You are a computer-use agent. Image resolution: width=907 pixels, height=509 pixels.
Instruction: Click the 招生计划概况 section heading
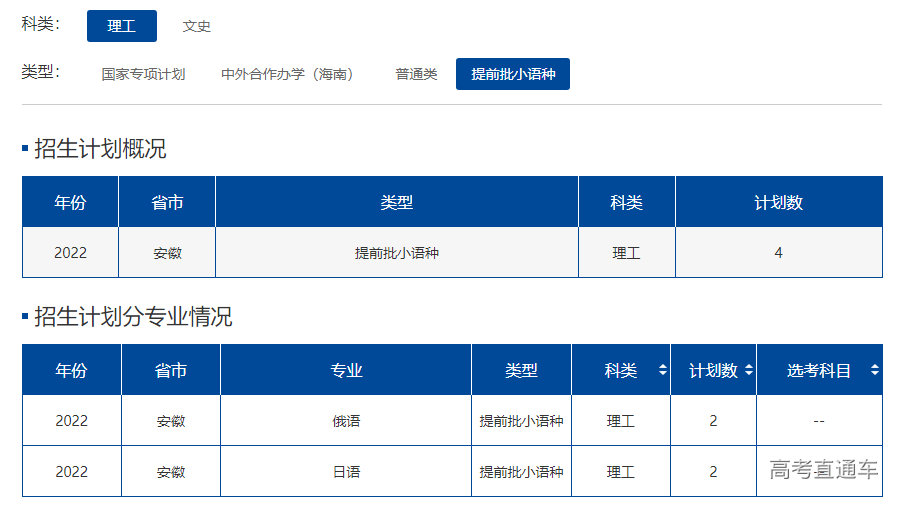point(100,149)
